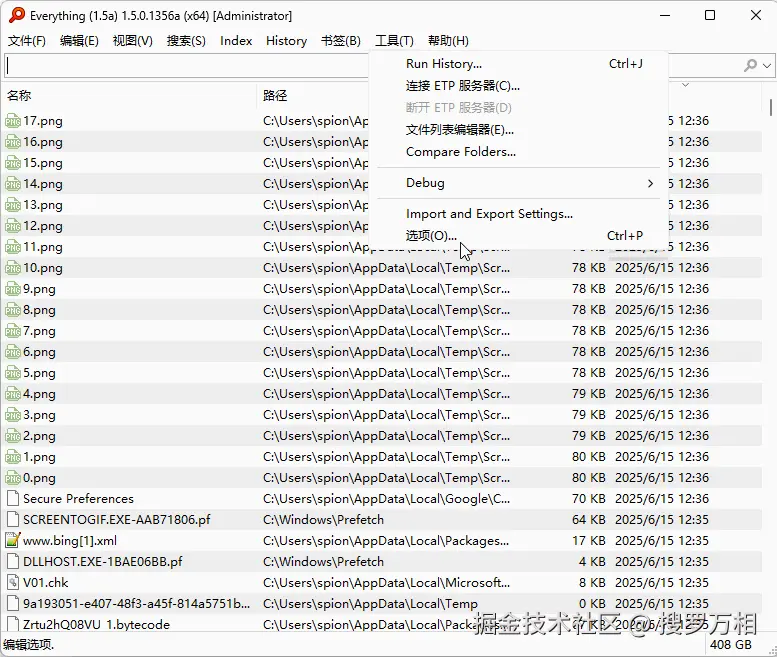Screen dimensions: 777x657
Task: Click the PNG icon of 14.png
Action: click(13, 184)
